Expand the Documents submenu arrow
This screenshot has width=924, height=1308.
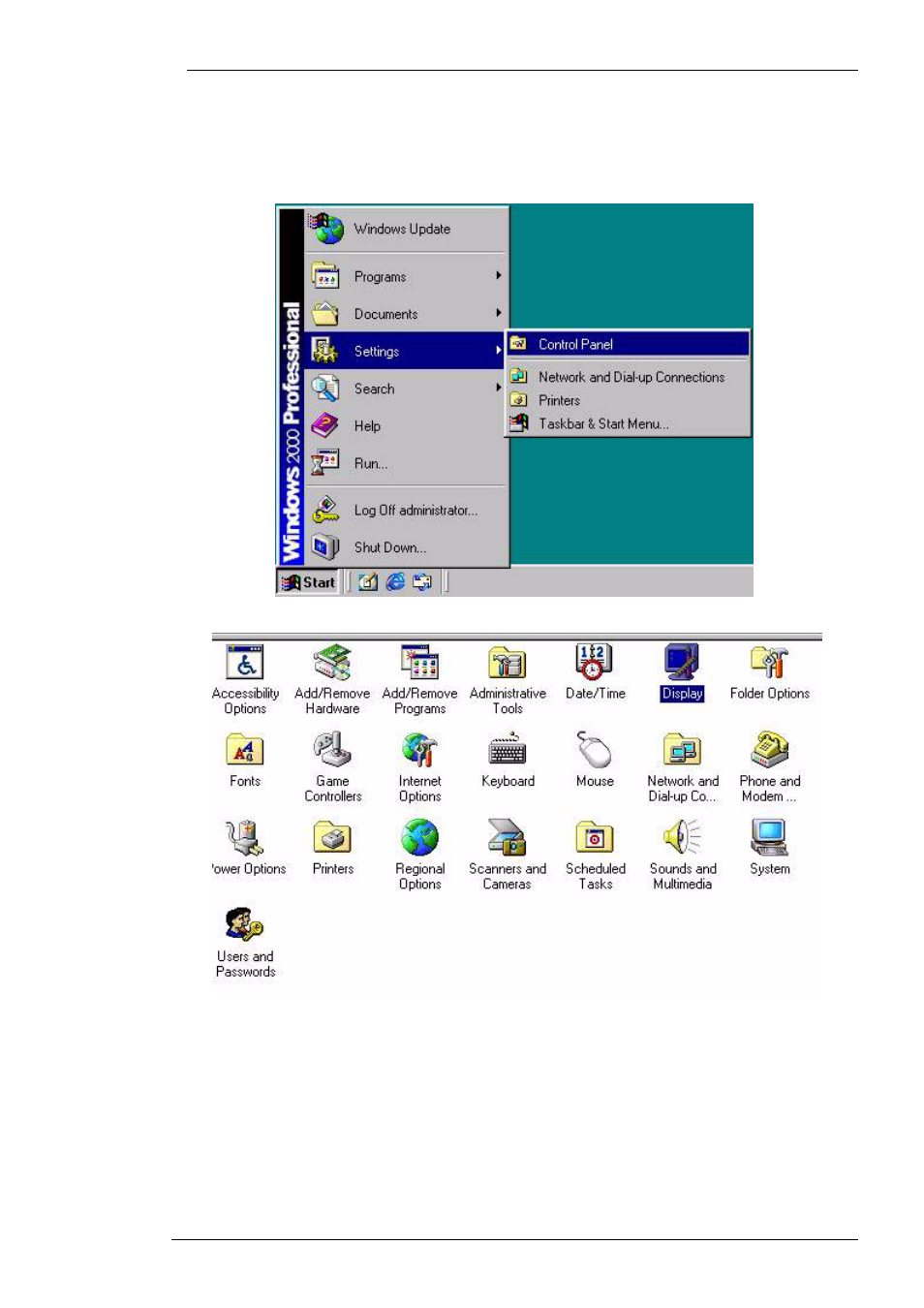(x=499, y=313)
